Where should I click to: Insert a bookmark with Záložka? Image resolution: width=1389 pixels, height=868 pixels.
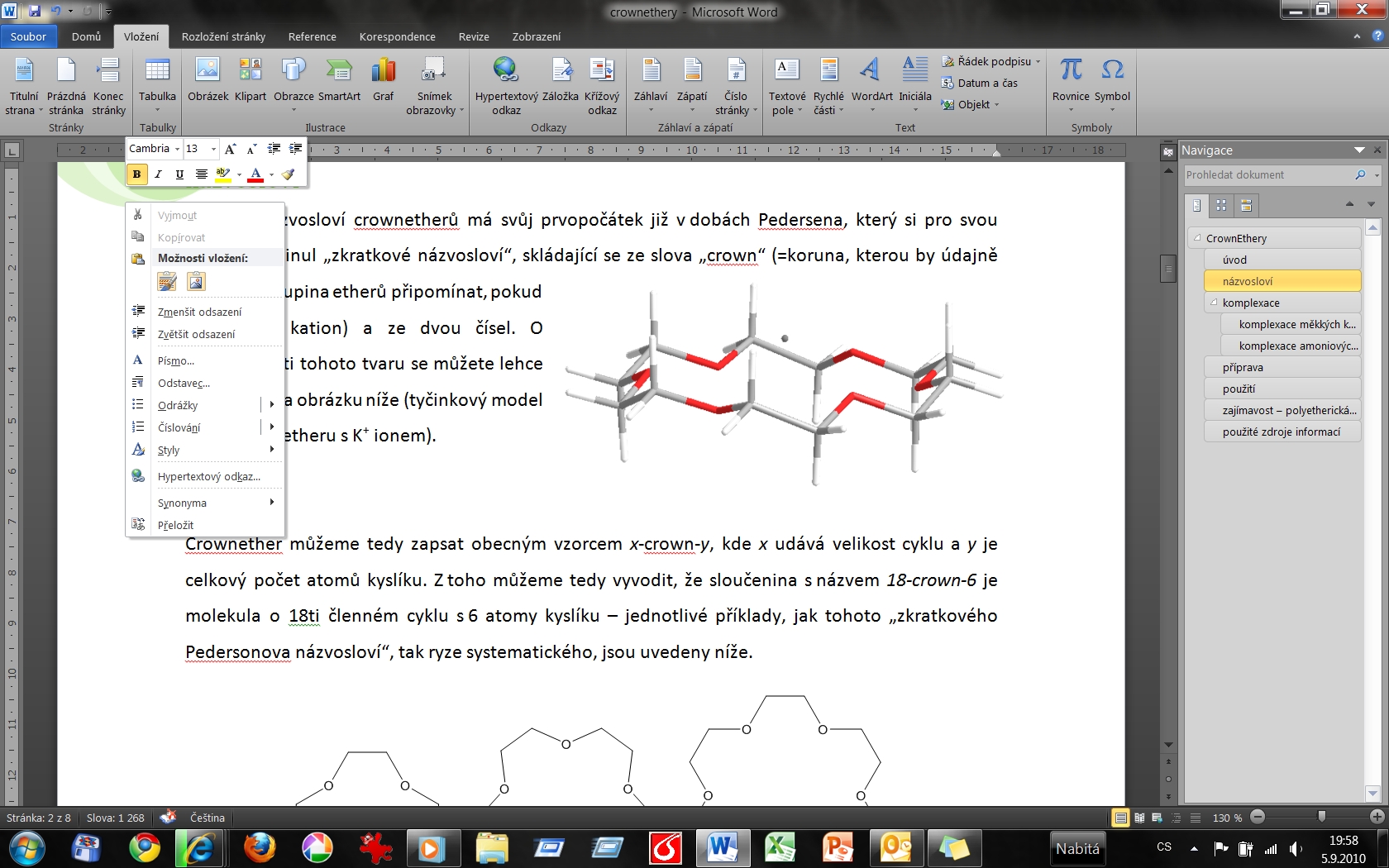coord(560,80)
